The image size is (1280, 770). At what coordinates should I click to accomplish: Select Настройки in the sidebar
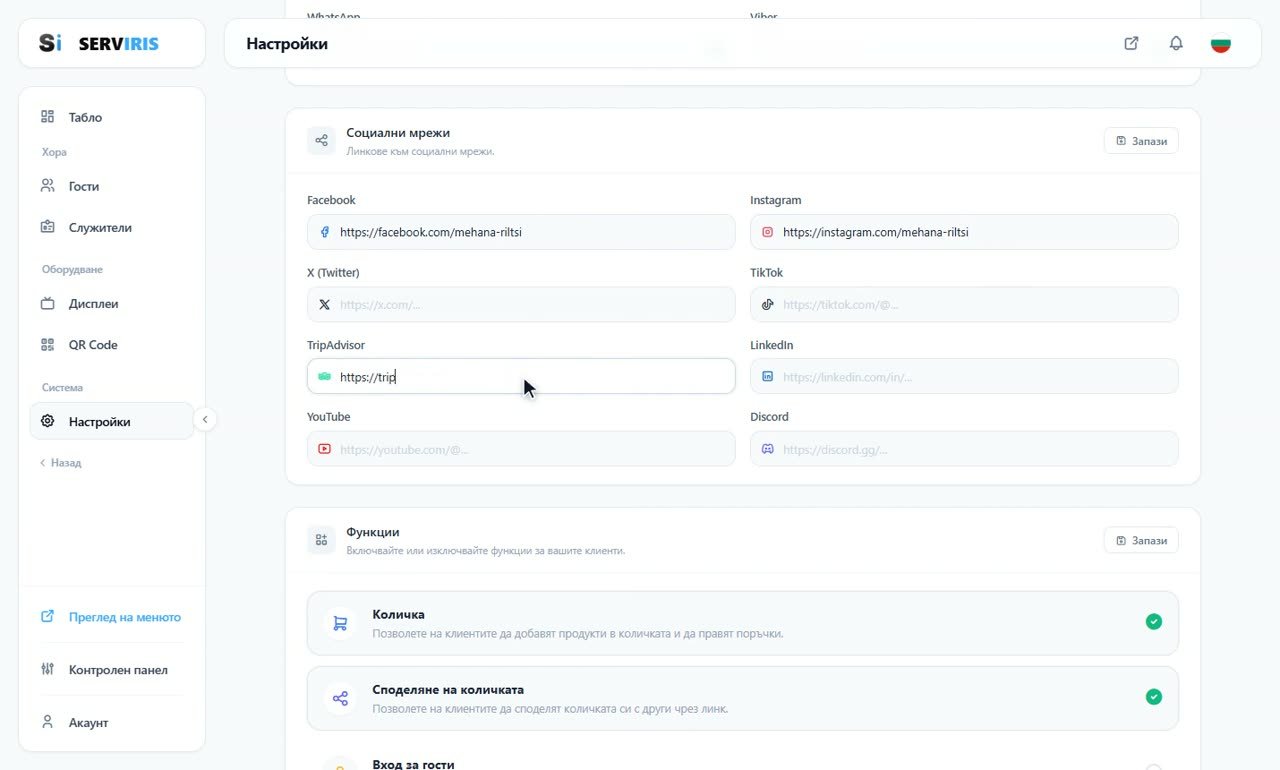(x=112, y=421)
